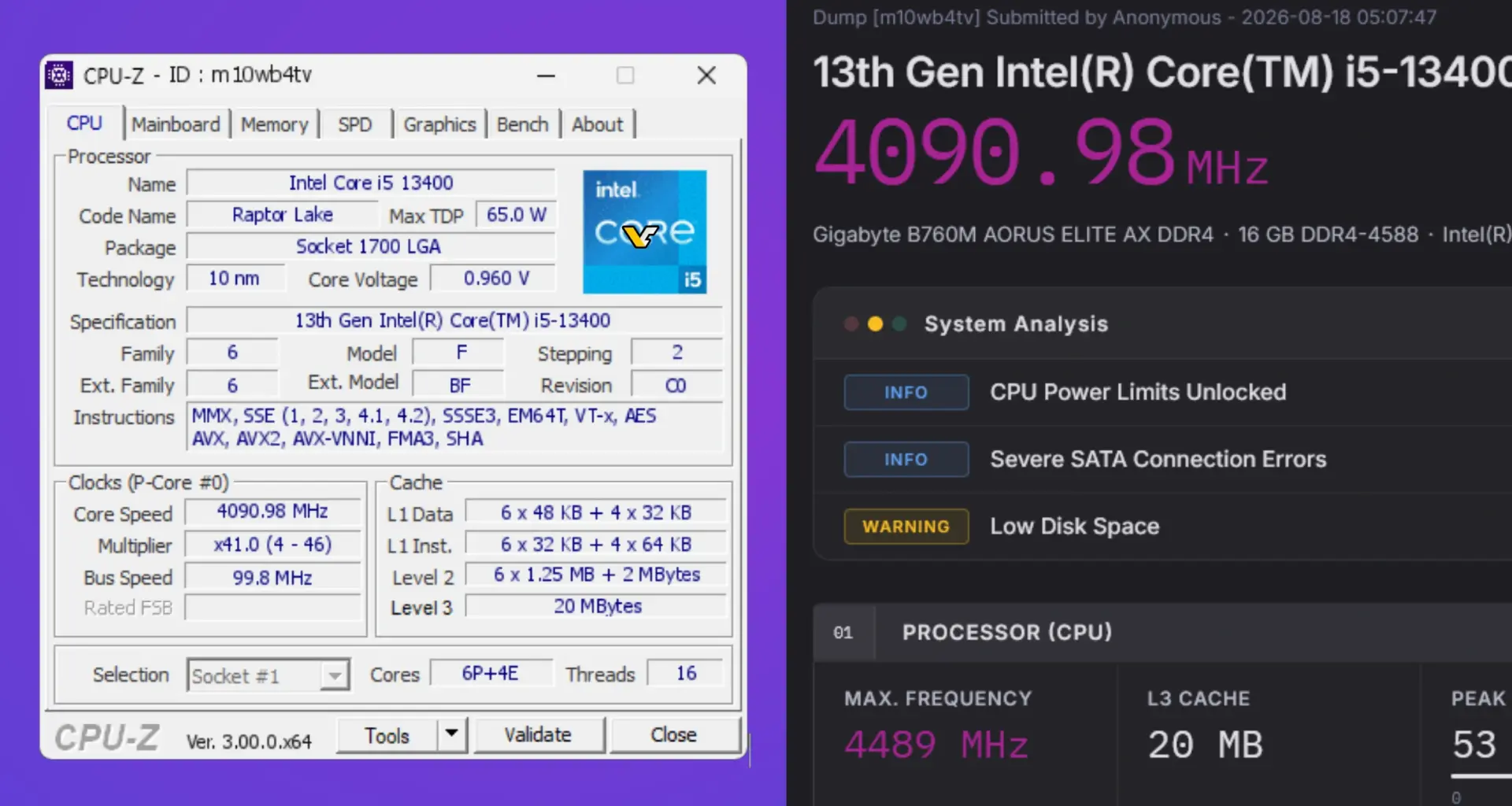
Task: Click the Ext. Model value BF
Action: click(x=459, y=386)
